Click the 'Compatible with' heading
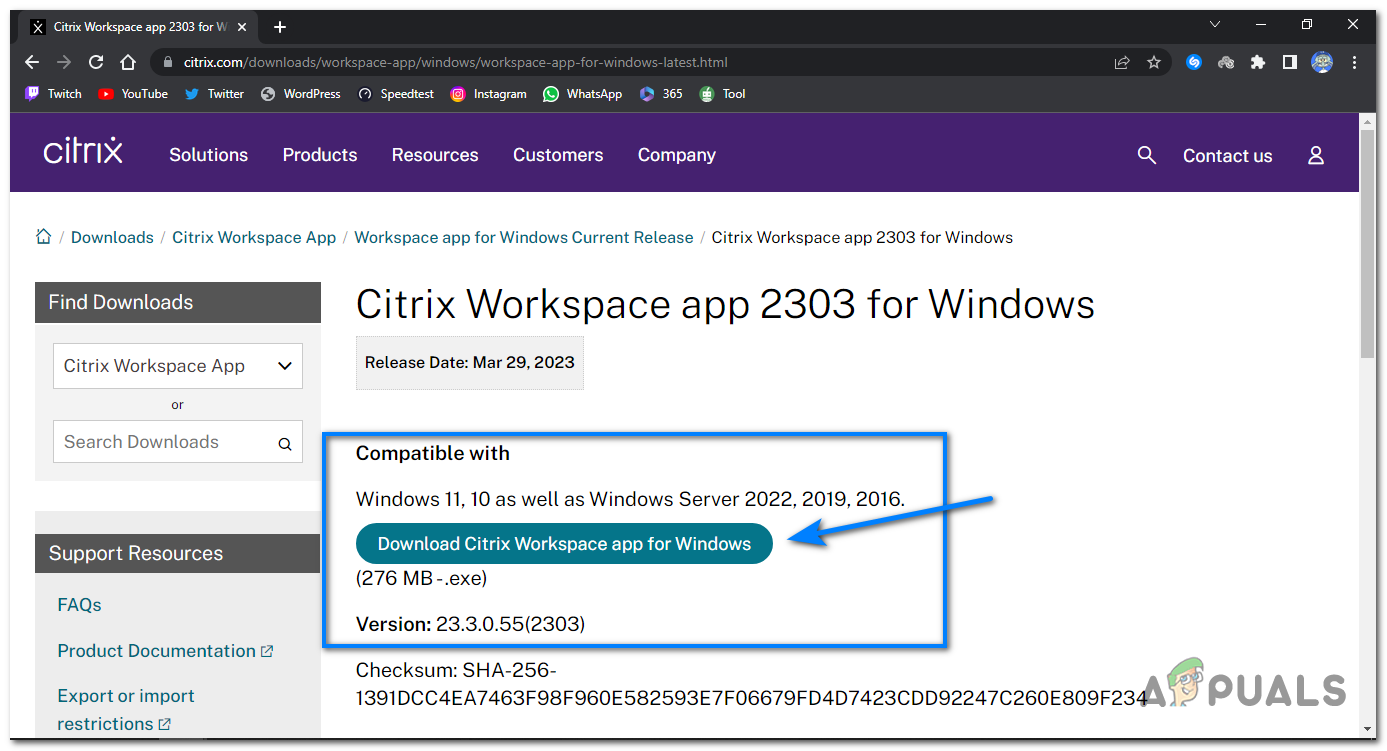This screenshot has width=1387, height=751. click(x=433, y=453)
